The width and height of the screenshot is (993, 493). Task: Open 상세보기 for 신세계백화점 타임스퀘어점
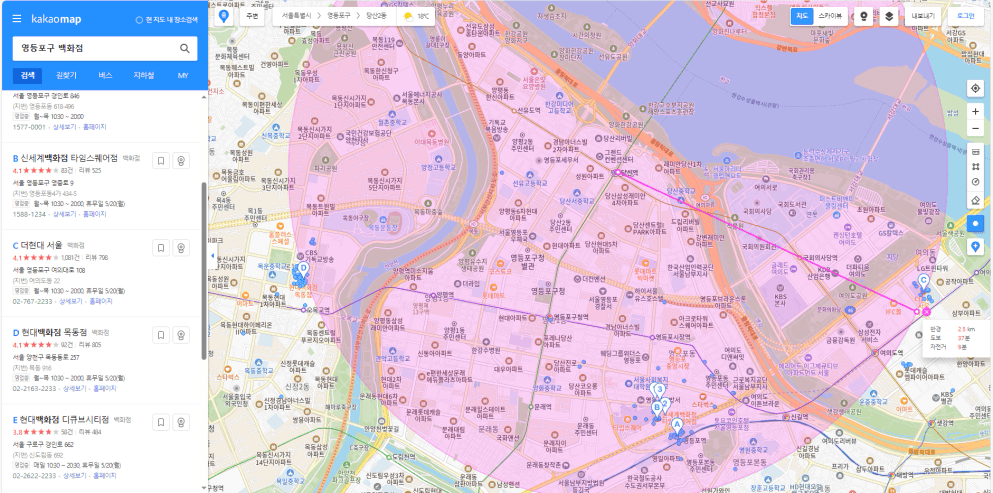(x=64, y=214)
